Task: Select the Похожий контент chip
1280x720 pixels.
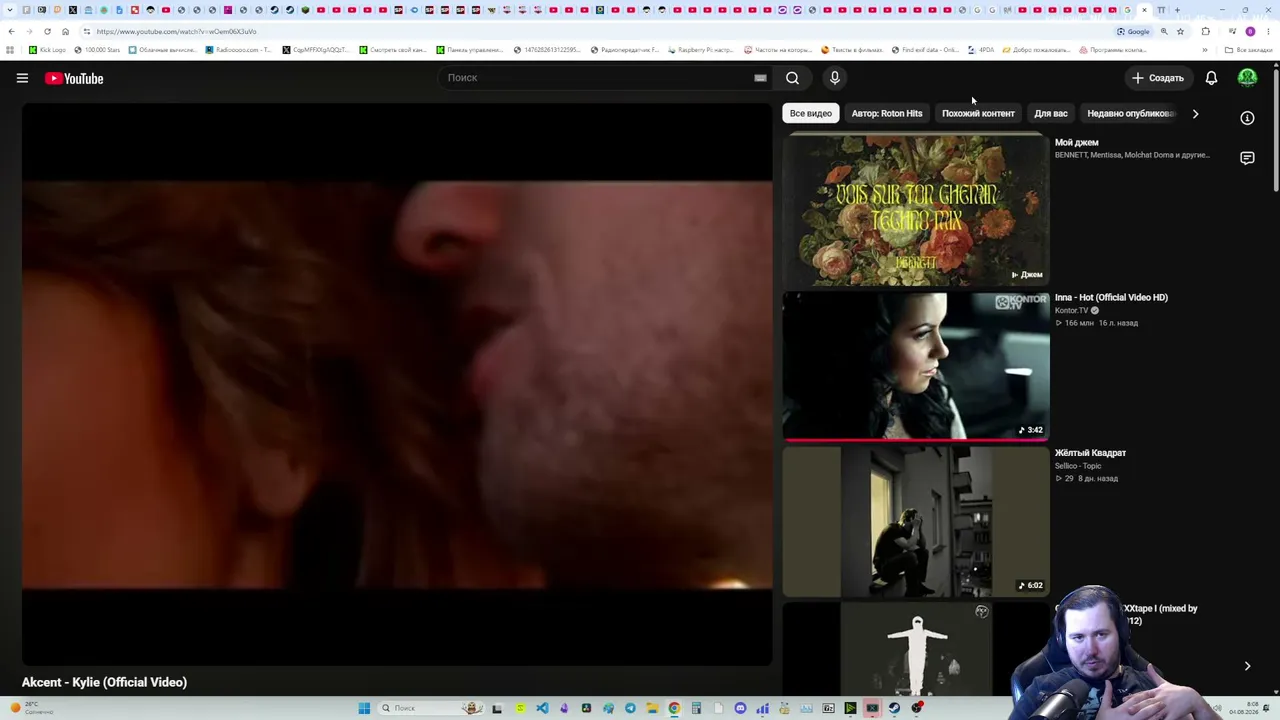Action: pos(978,113)
